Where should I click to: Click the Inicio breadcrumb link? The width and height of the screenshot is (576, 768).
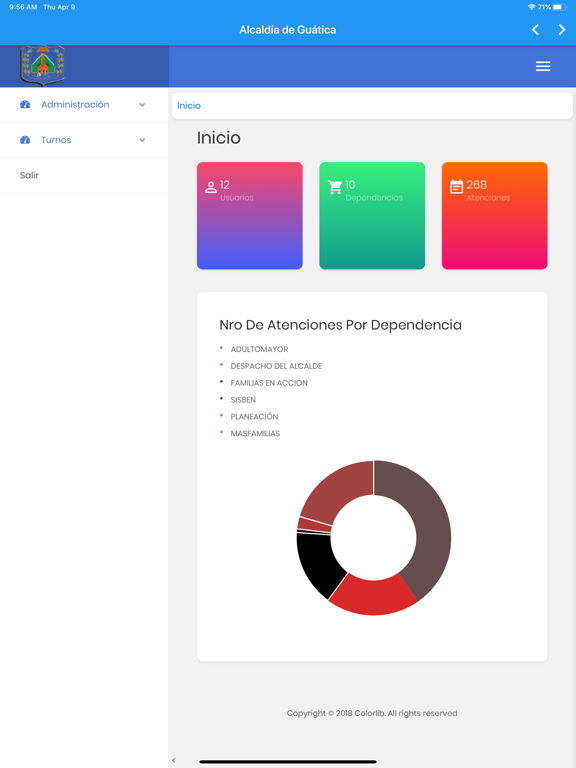tap(189, 105)
